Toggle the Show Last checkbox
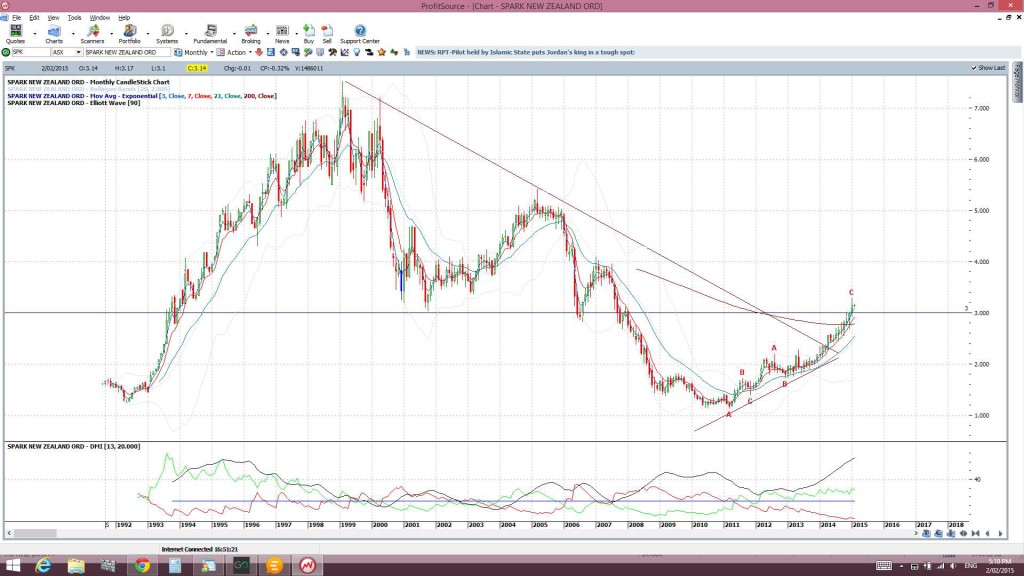The width and height of the screenshot is (1024, 576). tap(974, 68)
